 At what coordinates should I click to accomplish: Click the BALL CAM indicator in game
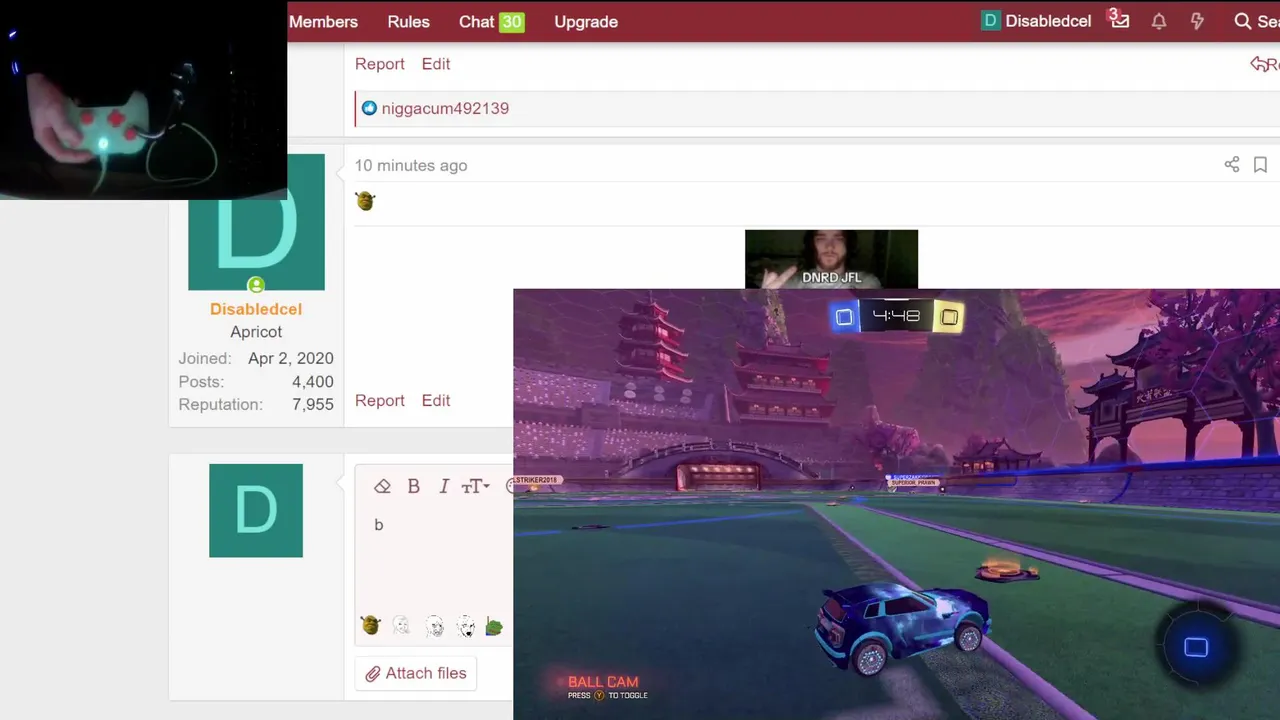point(603,682)
